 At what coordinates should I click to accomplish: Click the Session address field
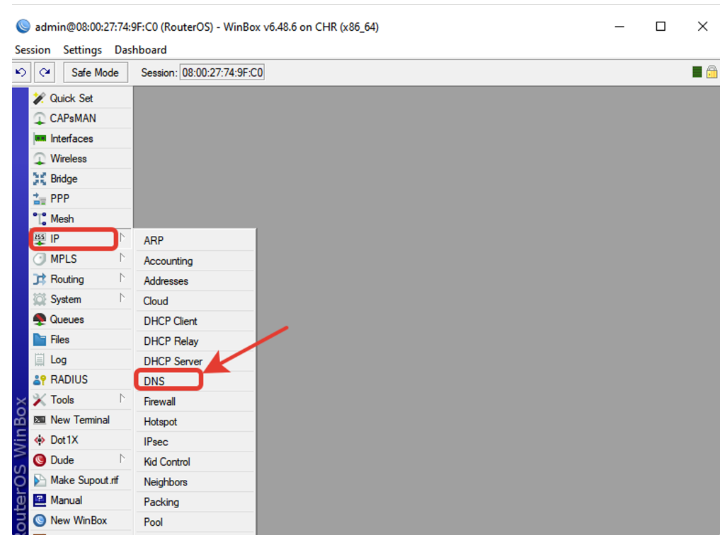[222, 73]
